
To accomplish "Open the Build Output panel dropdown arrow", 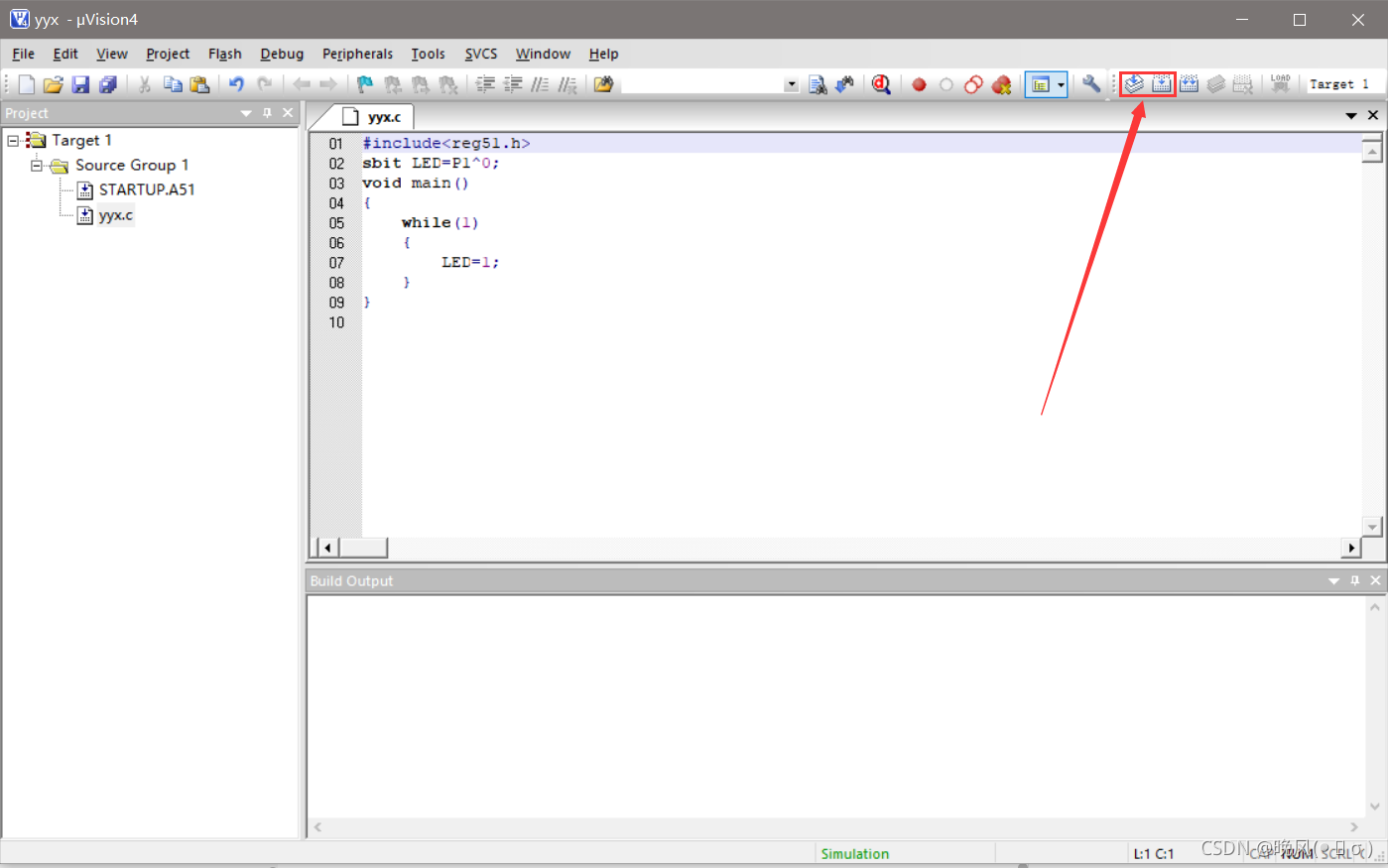I will [1333, 581].
